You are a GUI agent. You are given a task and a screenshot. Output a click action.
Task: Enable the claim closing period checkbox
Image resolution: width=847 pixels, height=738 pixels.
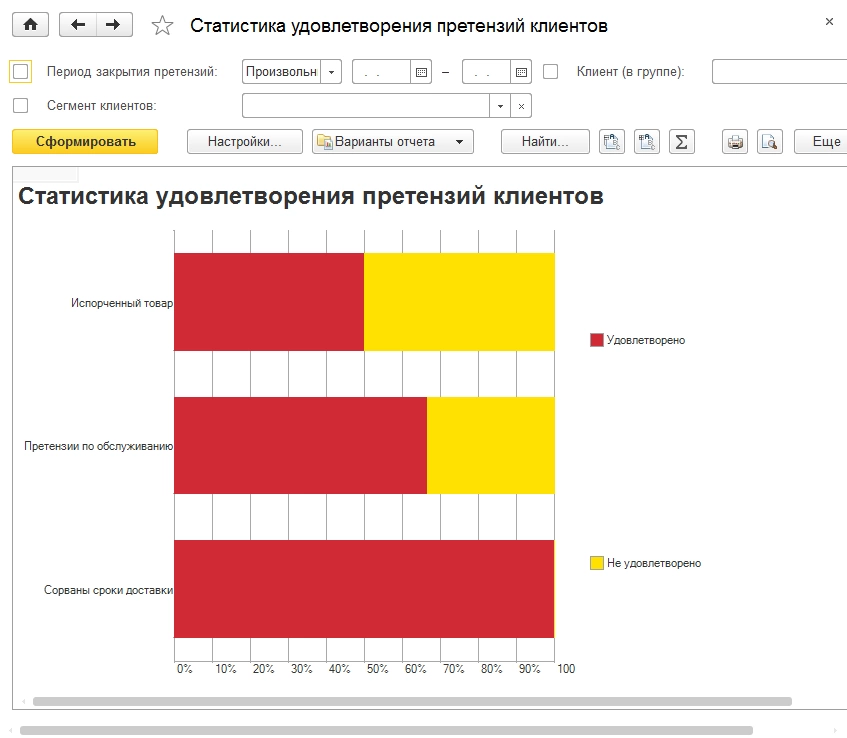pos(21,71)
